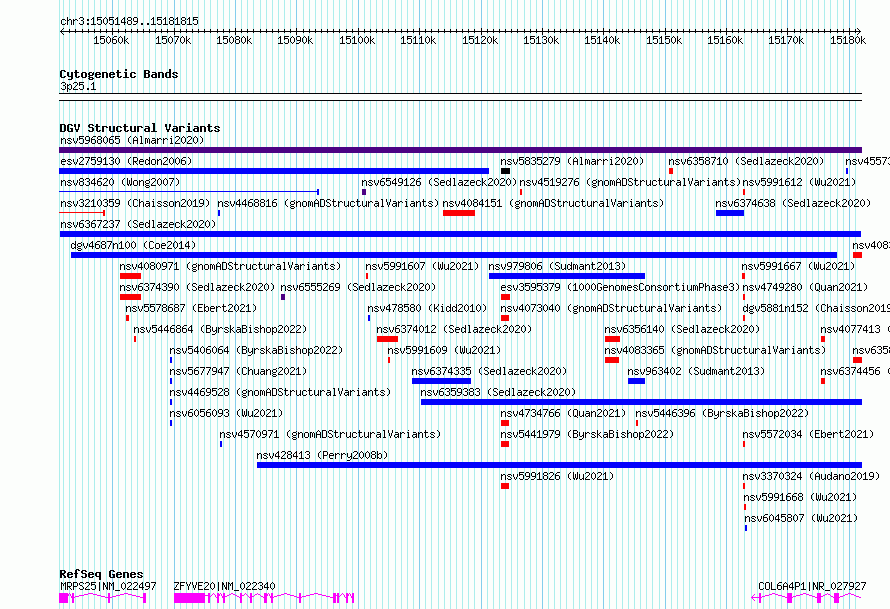Select dgv4687n100 (Coe2014) variant label
Viewport: 890px width, 609px height.
click(133, 245)
